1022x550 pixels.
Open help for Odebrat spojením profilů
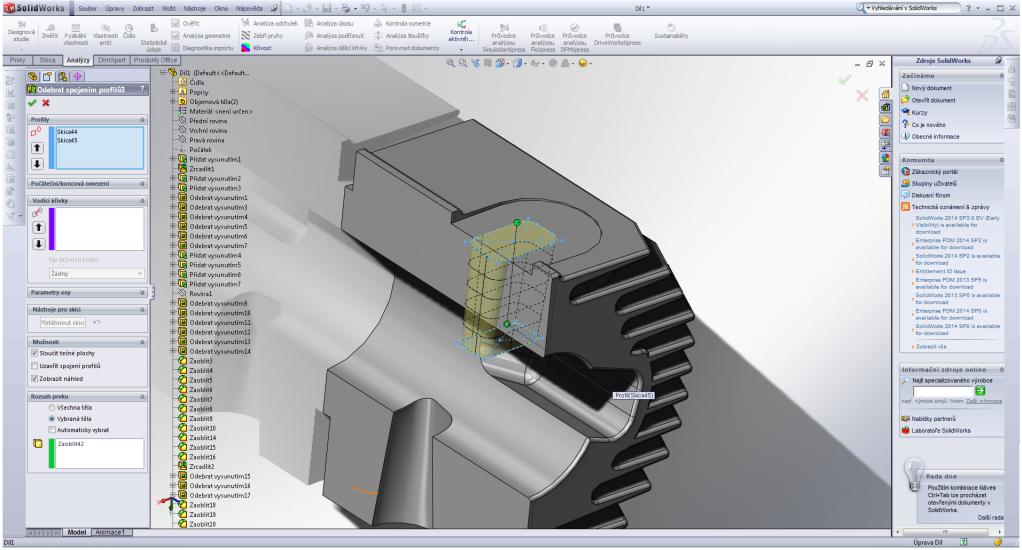[143, 90]
